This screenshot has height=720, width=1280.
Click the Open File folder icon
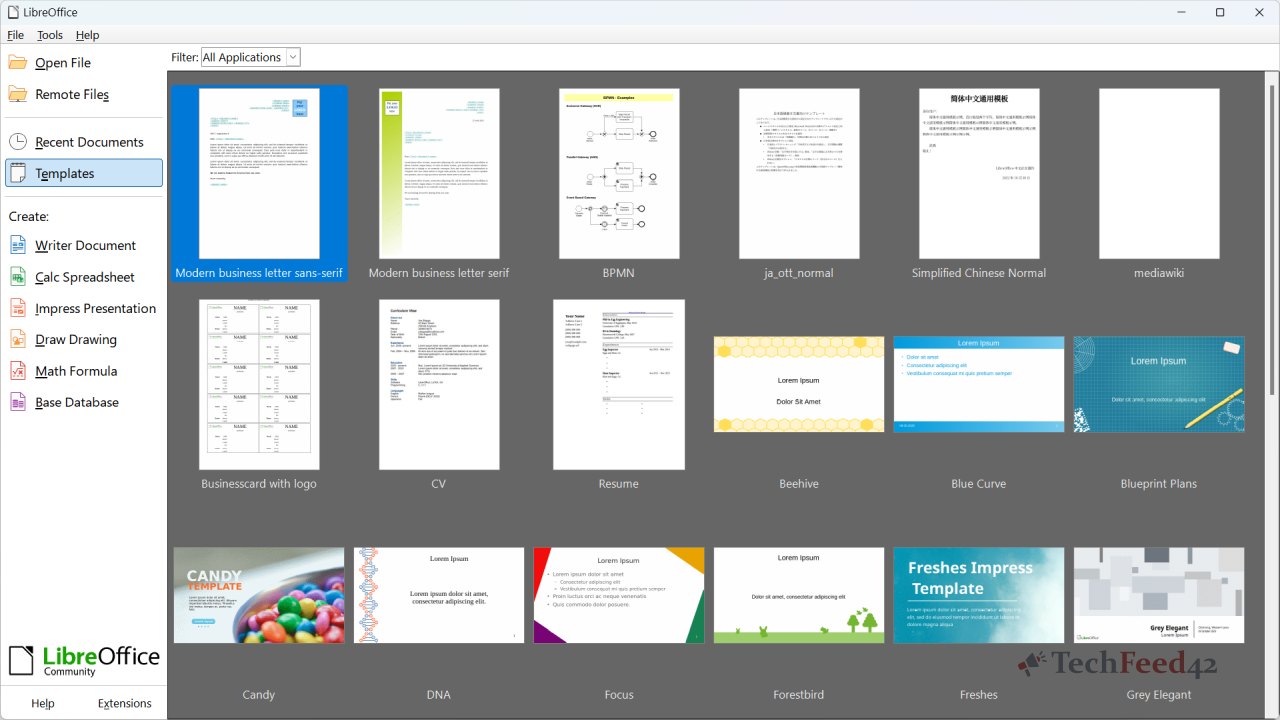coord(18,62)
